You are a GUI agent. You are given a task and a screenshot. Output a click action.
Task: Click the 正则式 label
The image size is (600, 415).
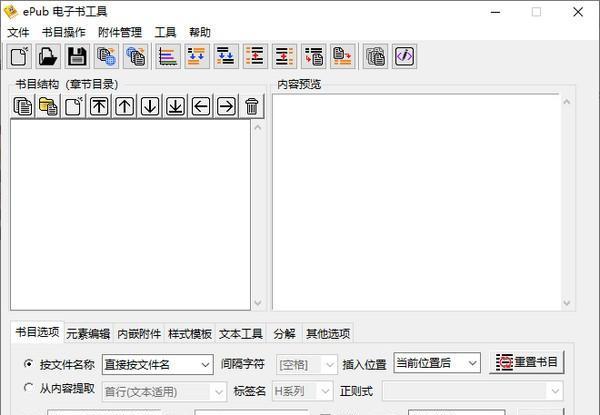(x=356, y=391)
